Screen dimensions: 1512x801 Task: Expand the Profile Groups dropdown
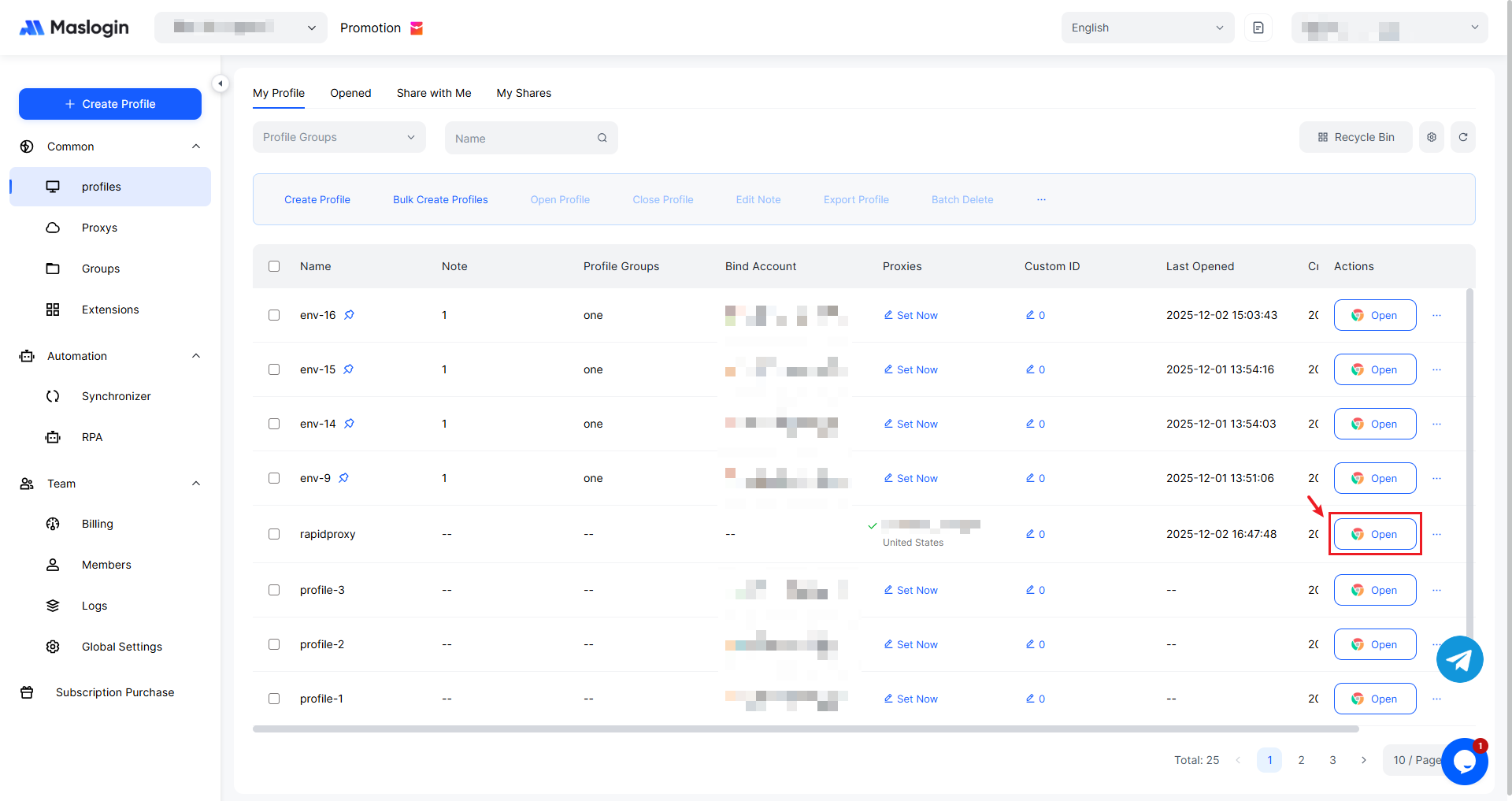339,137
